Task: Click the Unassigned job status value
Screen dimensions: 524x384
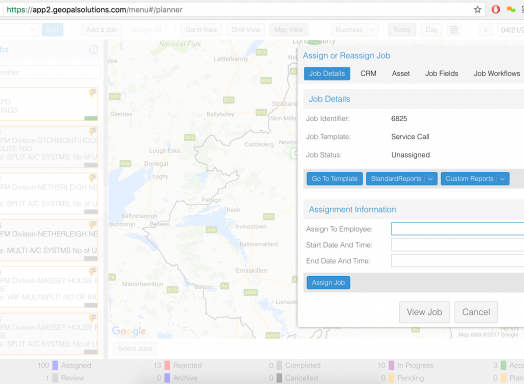Action: [x=410, y=155]
